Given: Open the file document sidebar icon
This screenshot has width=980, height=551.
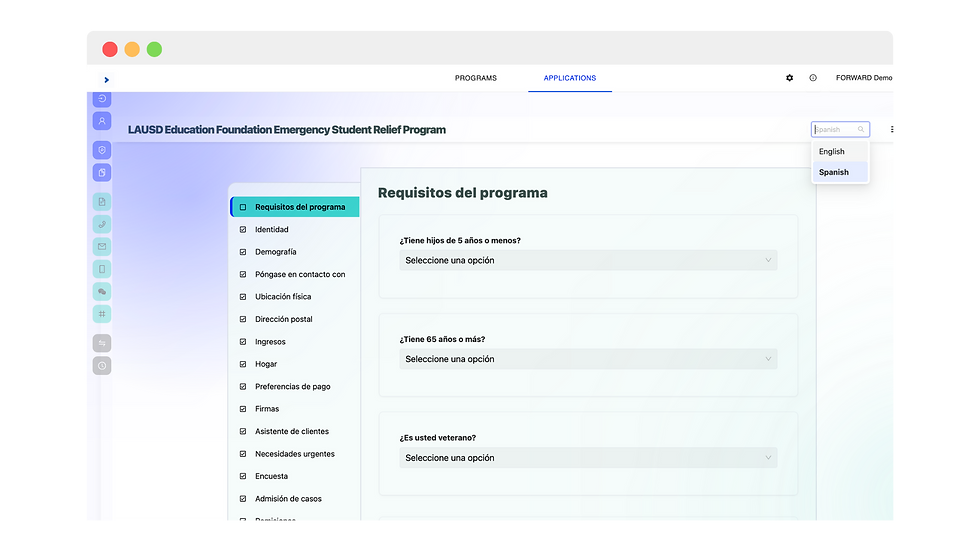Looking at the screenshot, I should point(102,202).
